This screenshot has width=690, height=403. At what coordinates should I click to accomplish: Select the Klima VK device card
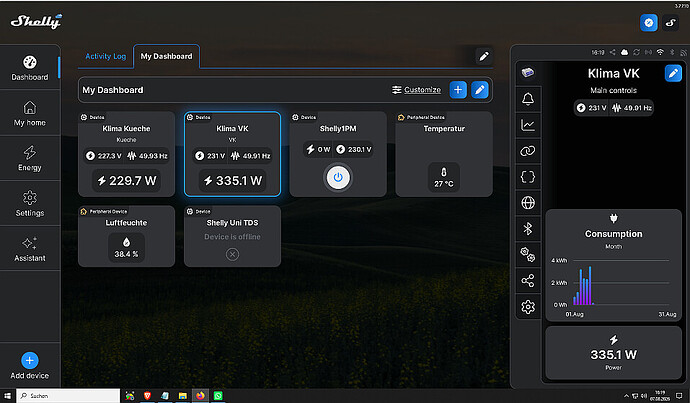(x=232, y=154)
